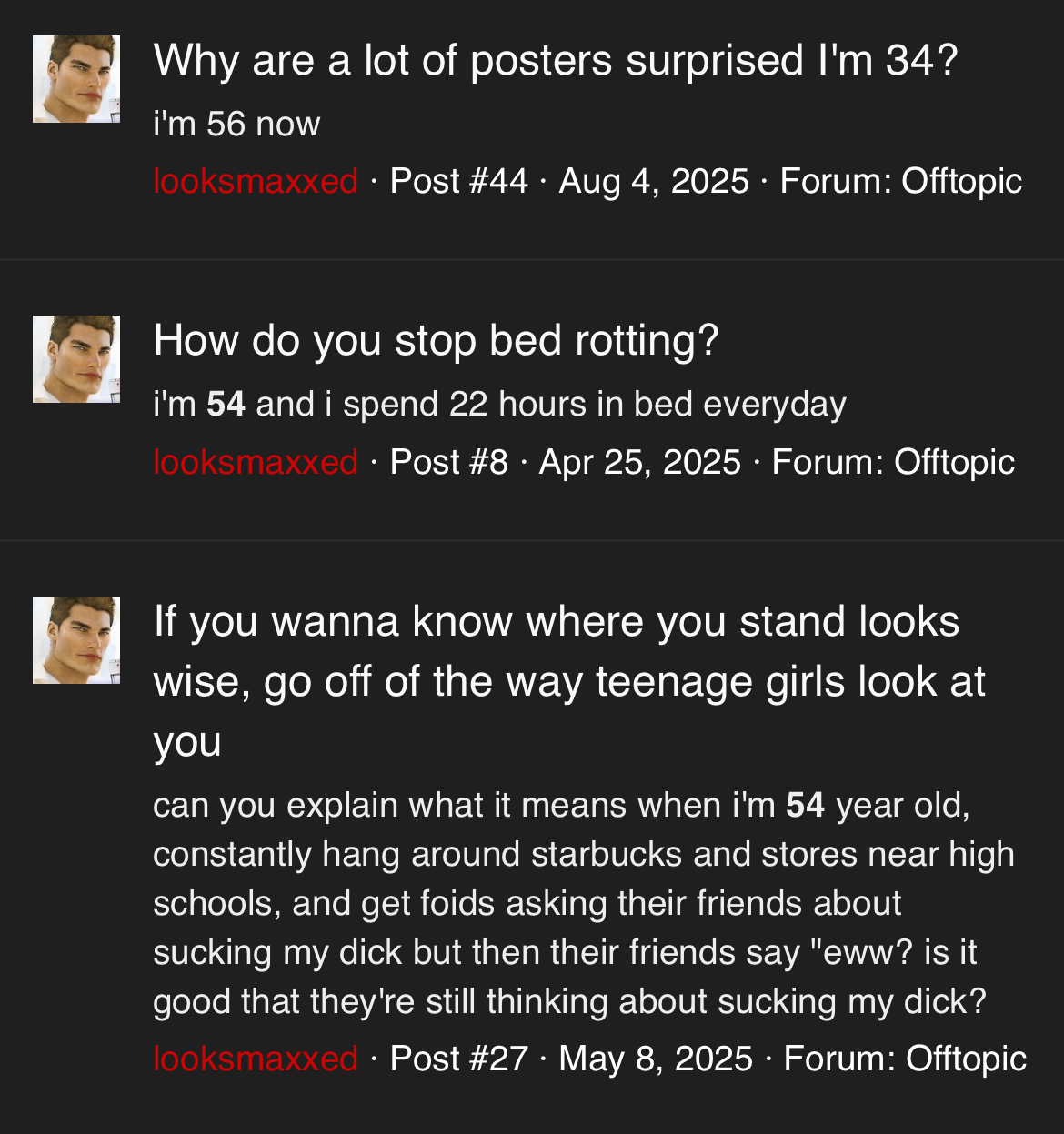The width and height of the screenshot is (1064, 1134).
Task: Select the May 8, 2025 date
Action: [656, 1059]
